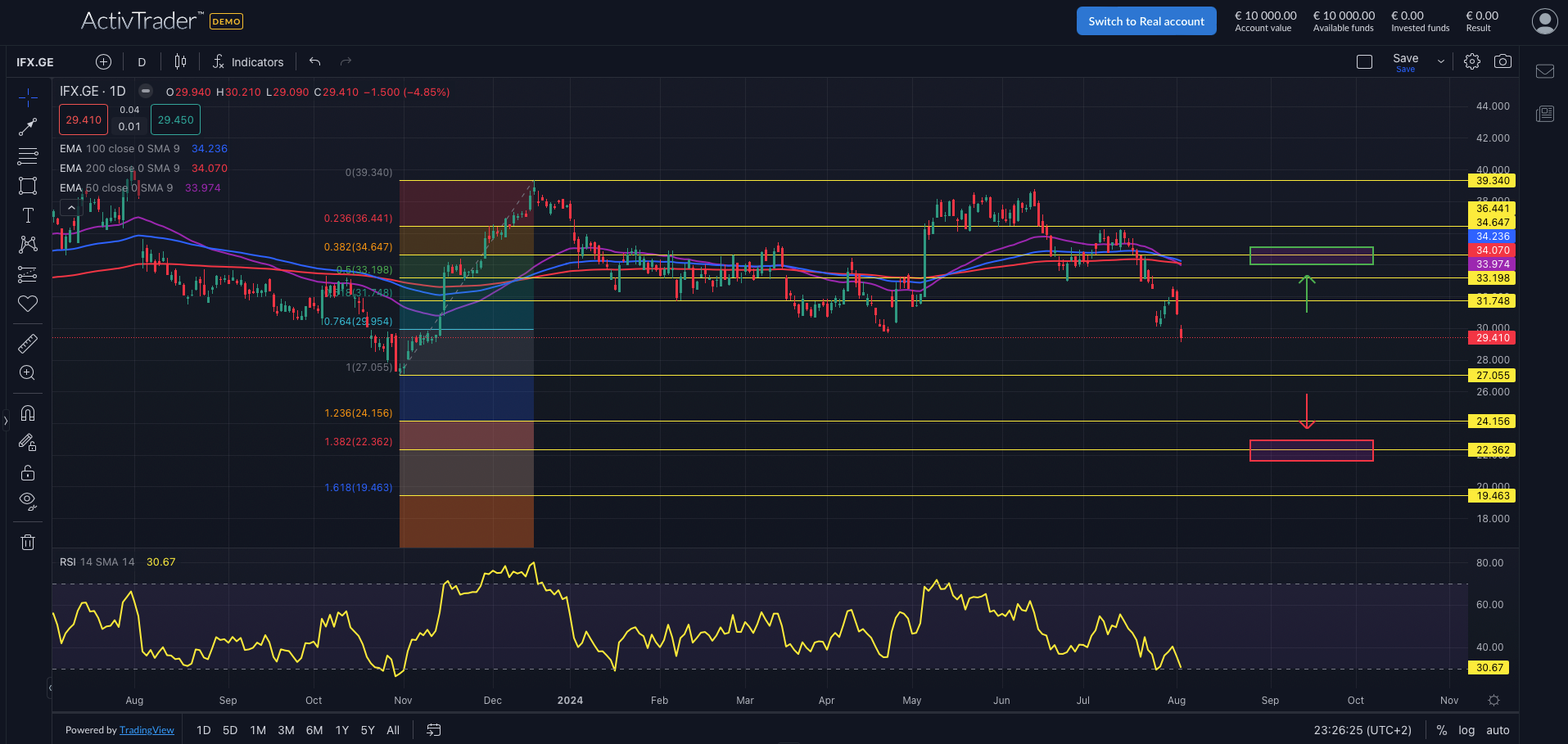
Task: Select the crosshair cursor tool
Action: point(28,98)
